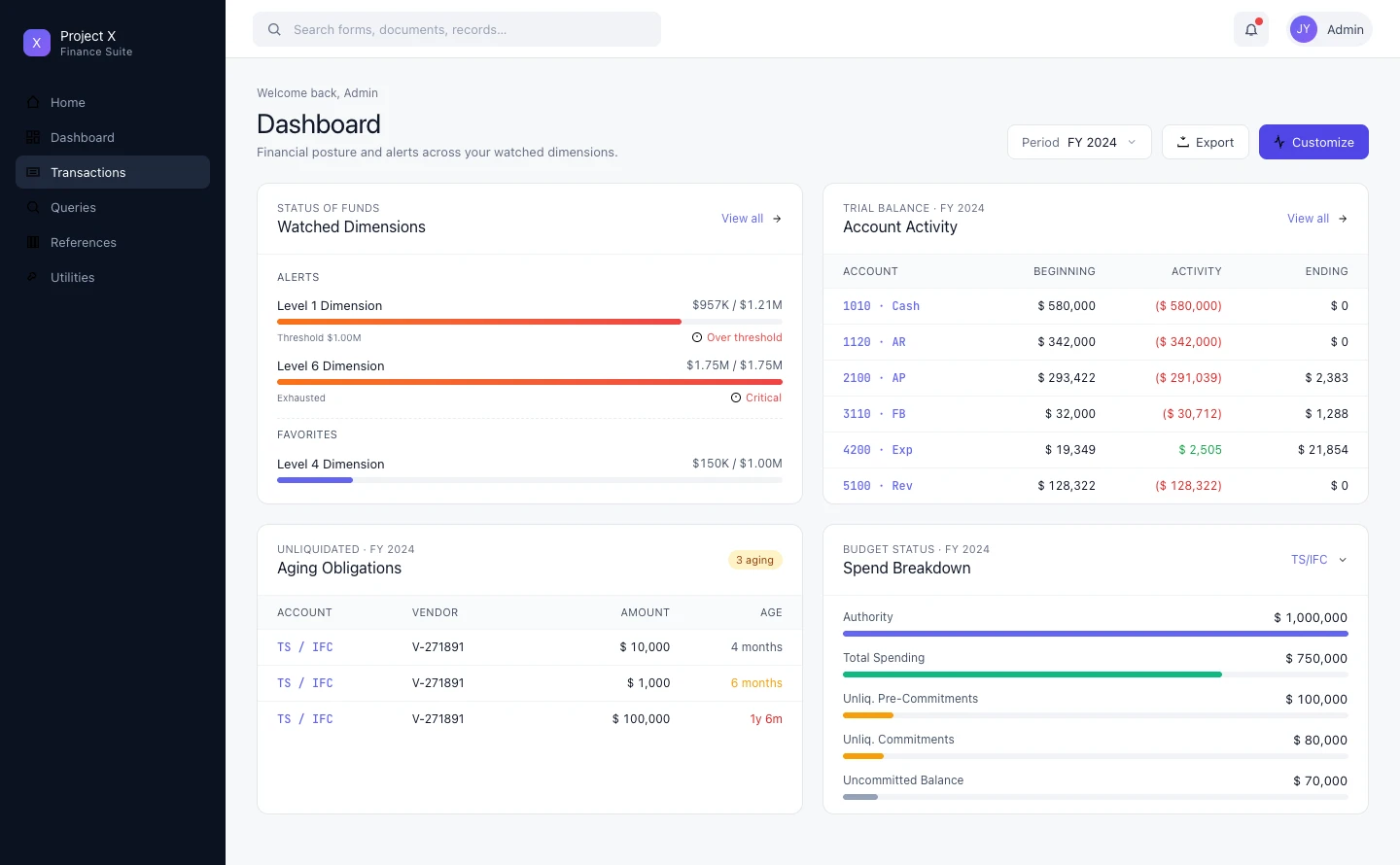
Task: Open References in sidebar
Action: 113,242
